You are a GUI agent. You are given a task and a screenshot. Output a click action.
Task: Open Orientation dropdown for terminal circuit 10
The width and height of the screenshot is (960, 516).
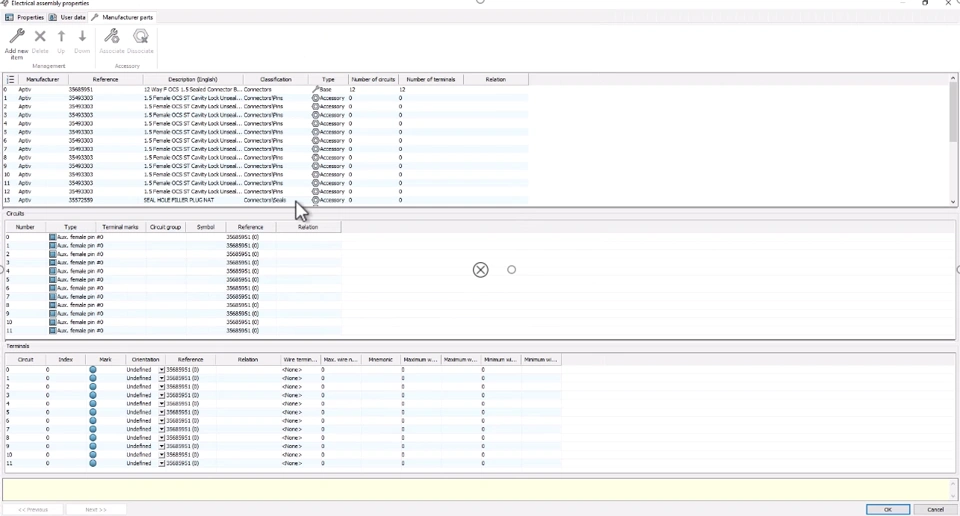162,455
